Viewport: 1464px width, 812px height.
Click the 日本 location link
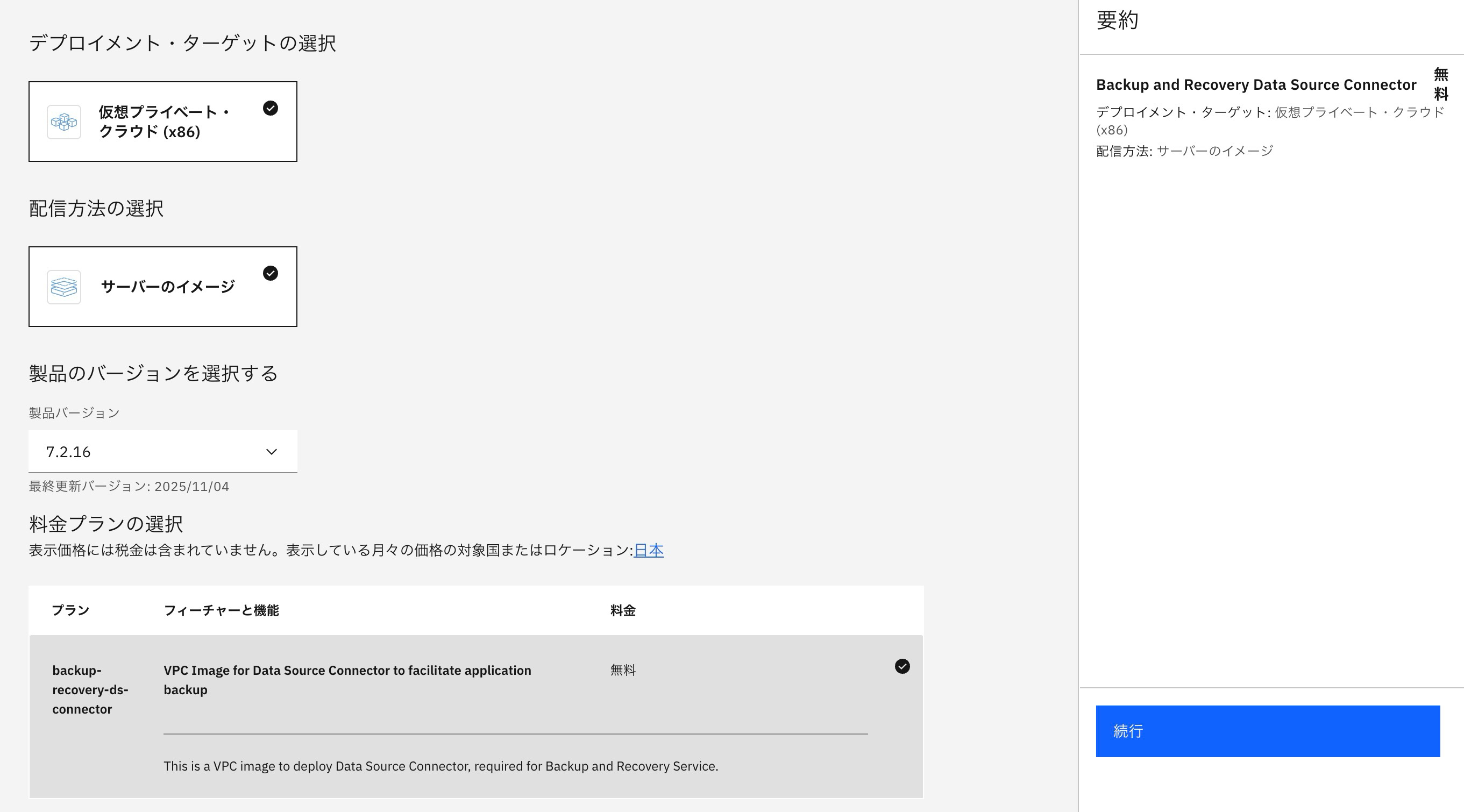[649, 550]
